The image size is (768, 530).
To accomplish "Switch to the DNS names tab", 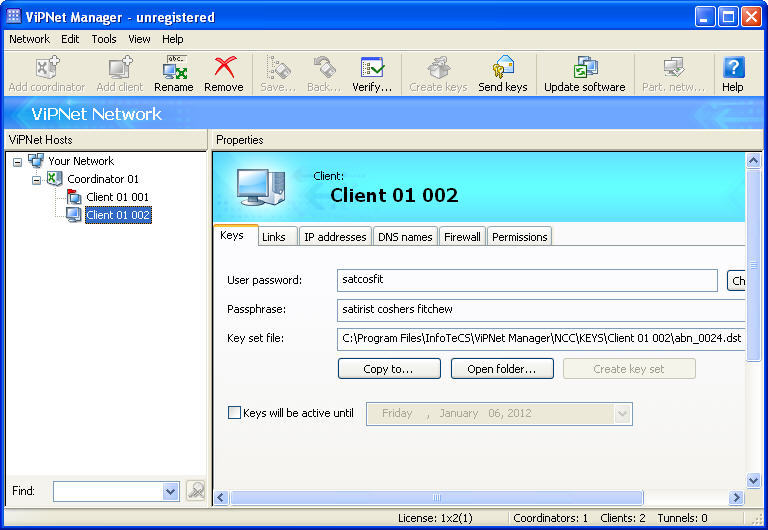I will click(x=405, y=237).
